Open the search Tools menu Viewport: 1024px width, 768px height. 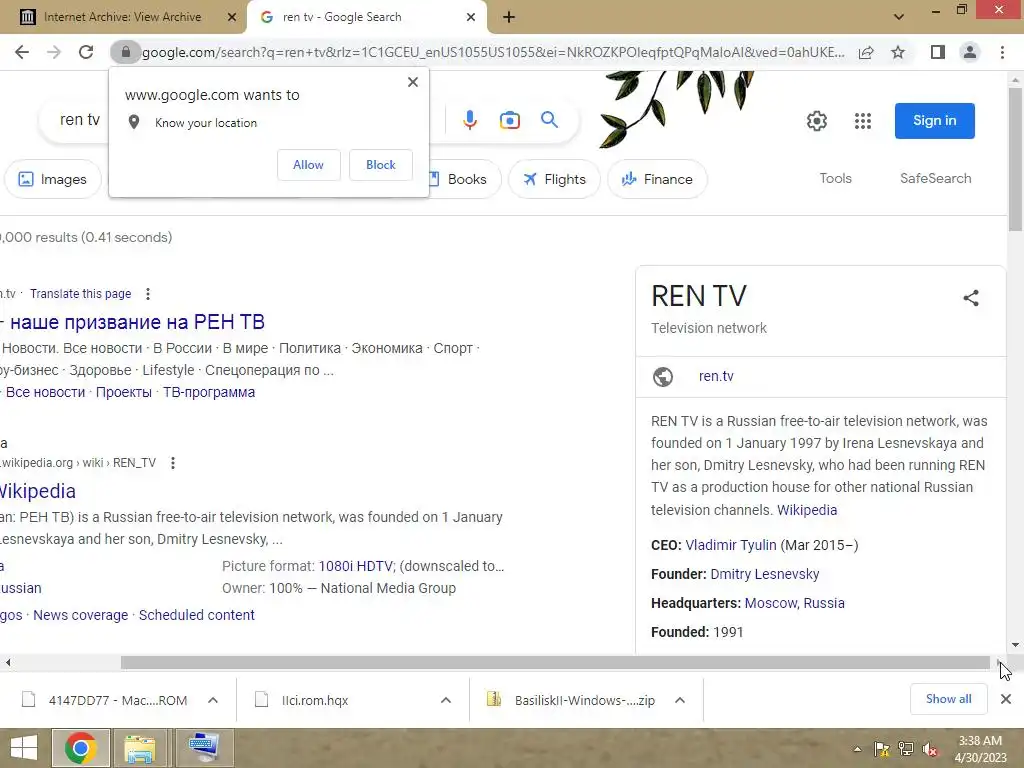pyautogui.click(x=835, y=178)
